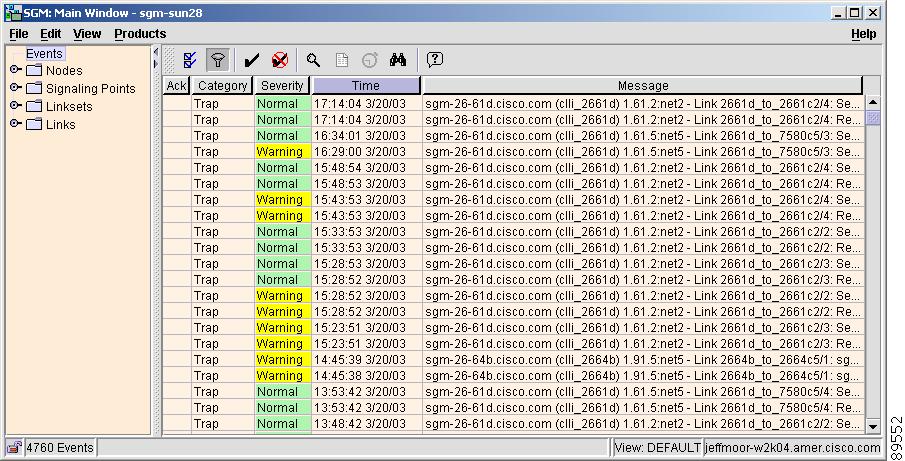905x461 pixels.
Task: Click the scrollbar up arrow
Action: click(x=873, y=102)
